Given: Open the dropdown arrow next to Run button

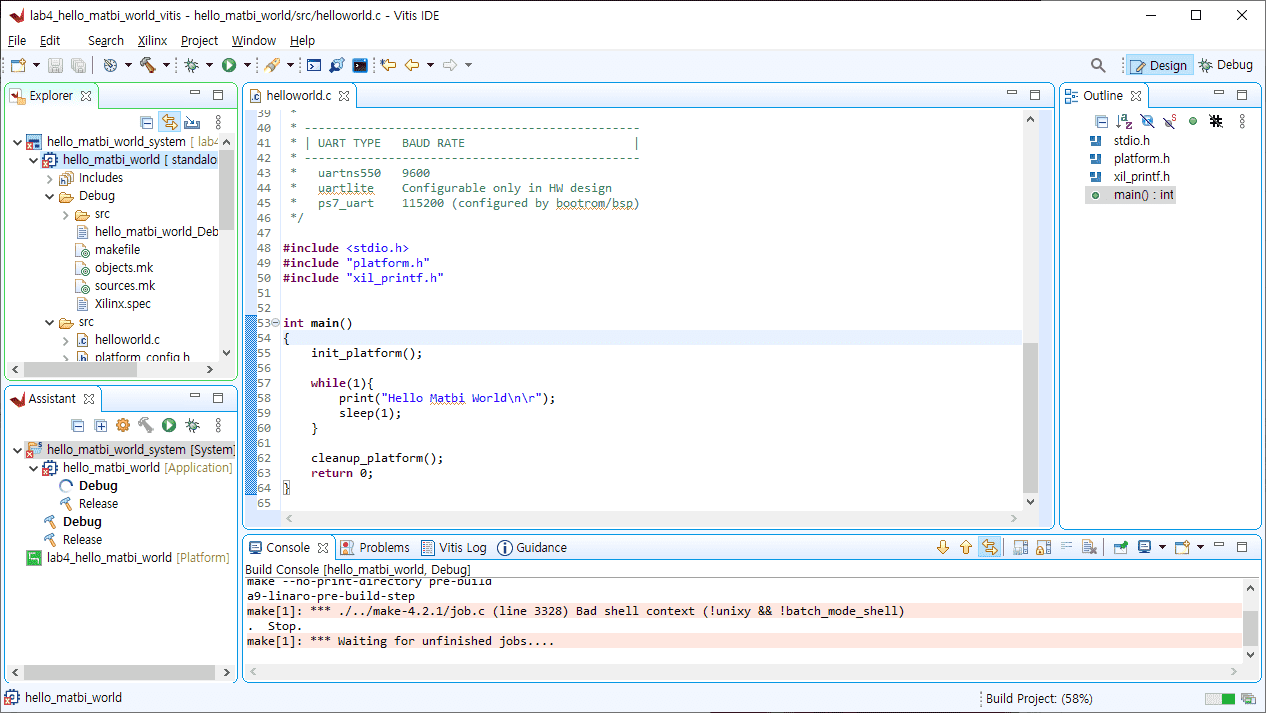Looking at the screenshot, I should (x=247, y=65).
